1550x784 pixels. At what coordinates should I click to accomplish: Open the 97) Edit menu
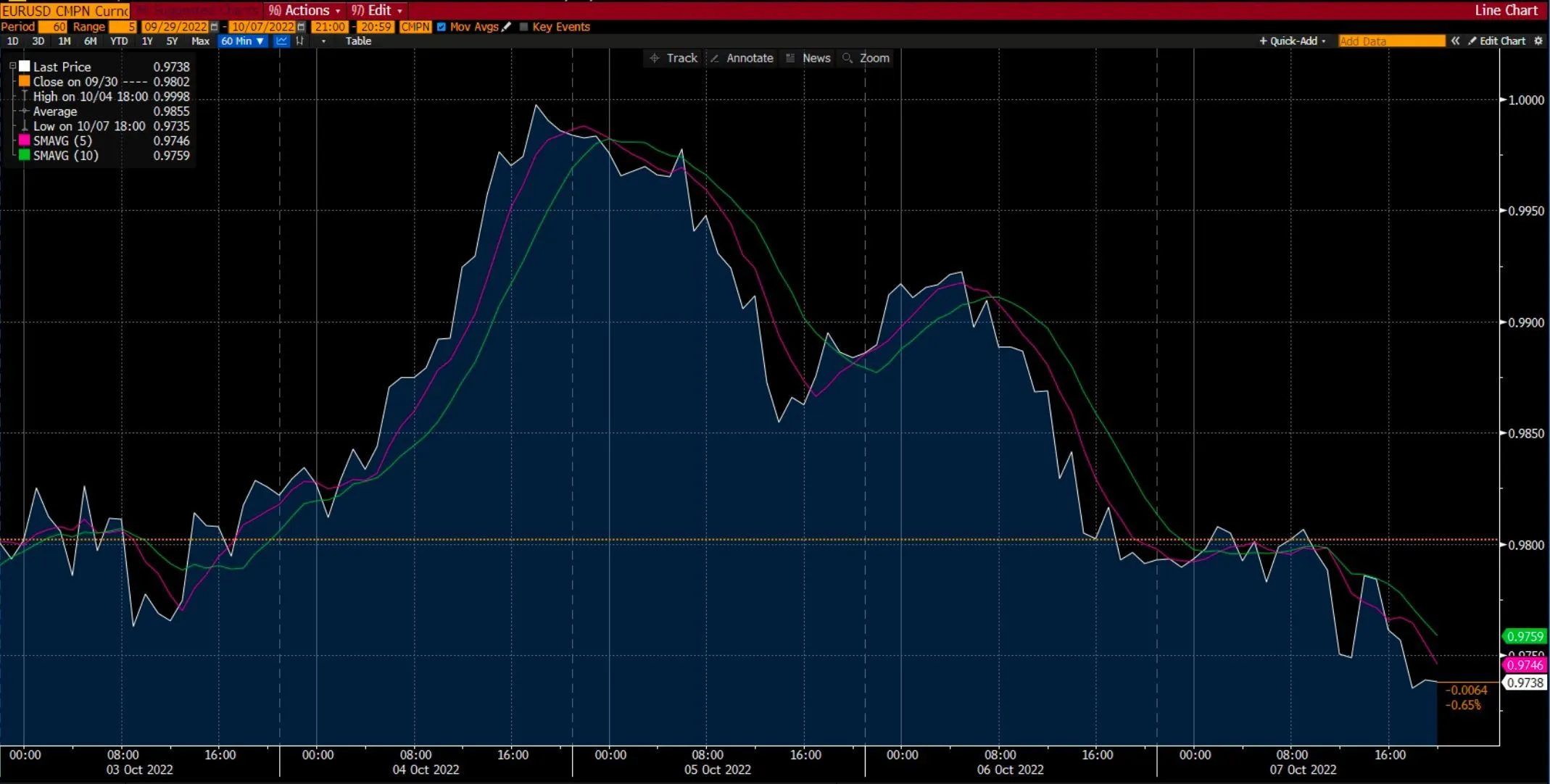[x=375, y=10]
